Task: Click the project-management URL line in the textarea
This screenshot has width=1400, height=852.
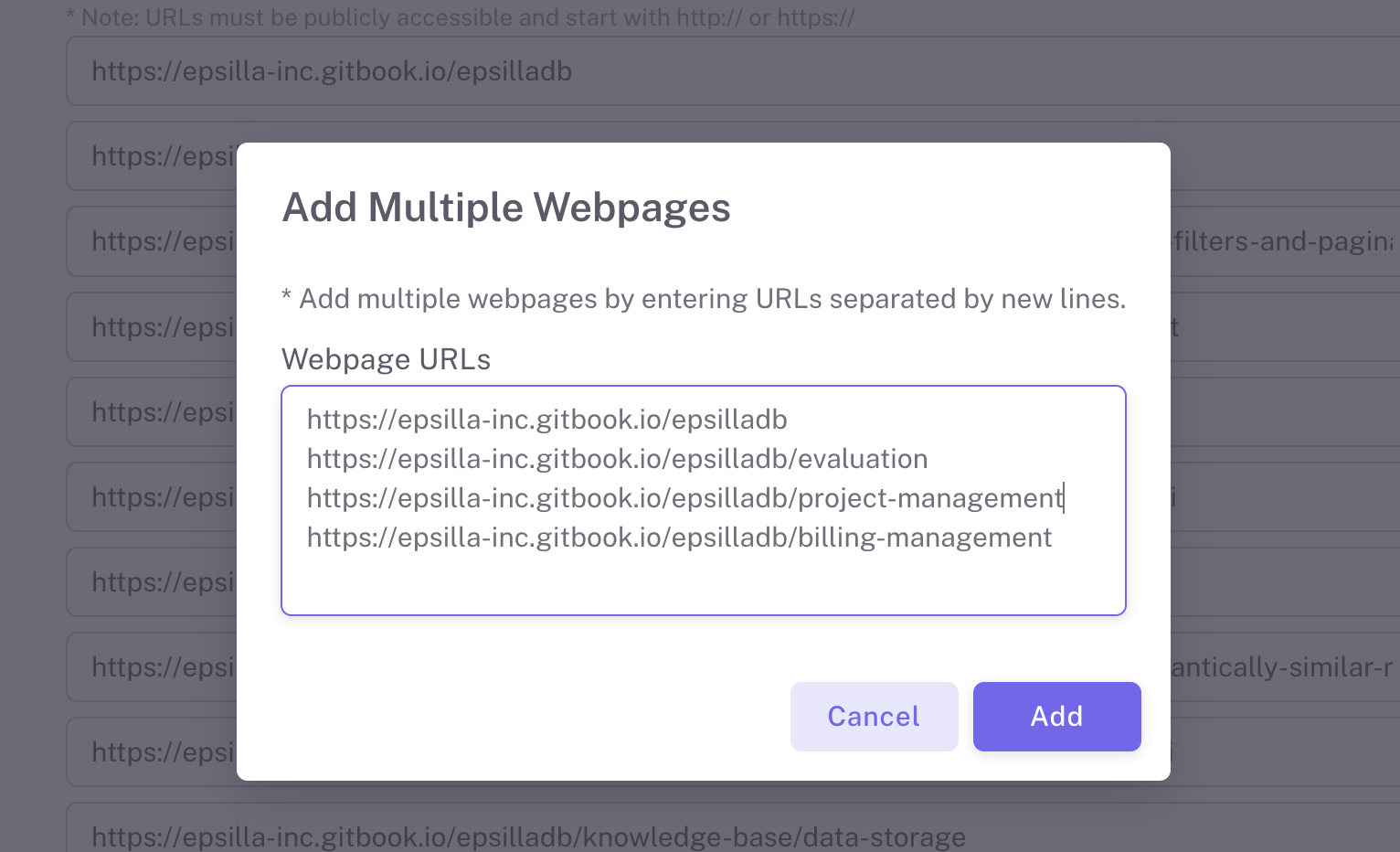Action: click(x=684, y=498)
